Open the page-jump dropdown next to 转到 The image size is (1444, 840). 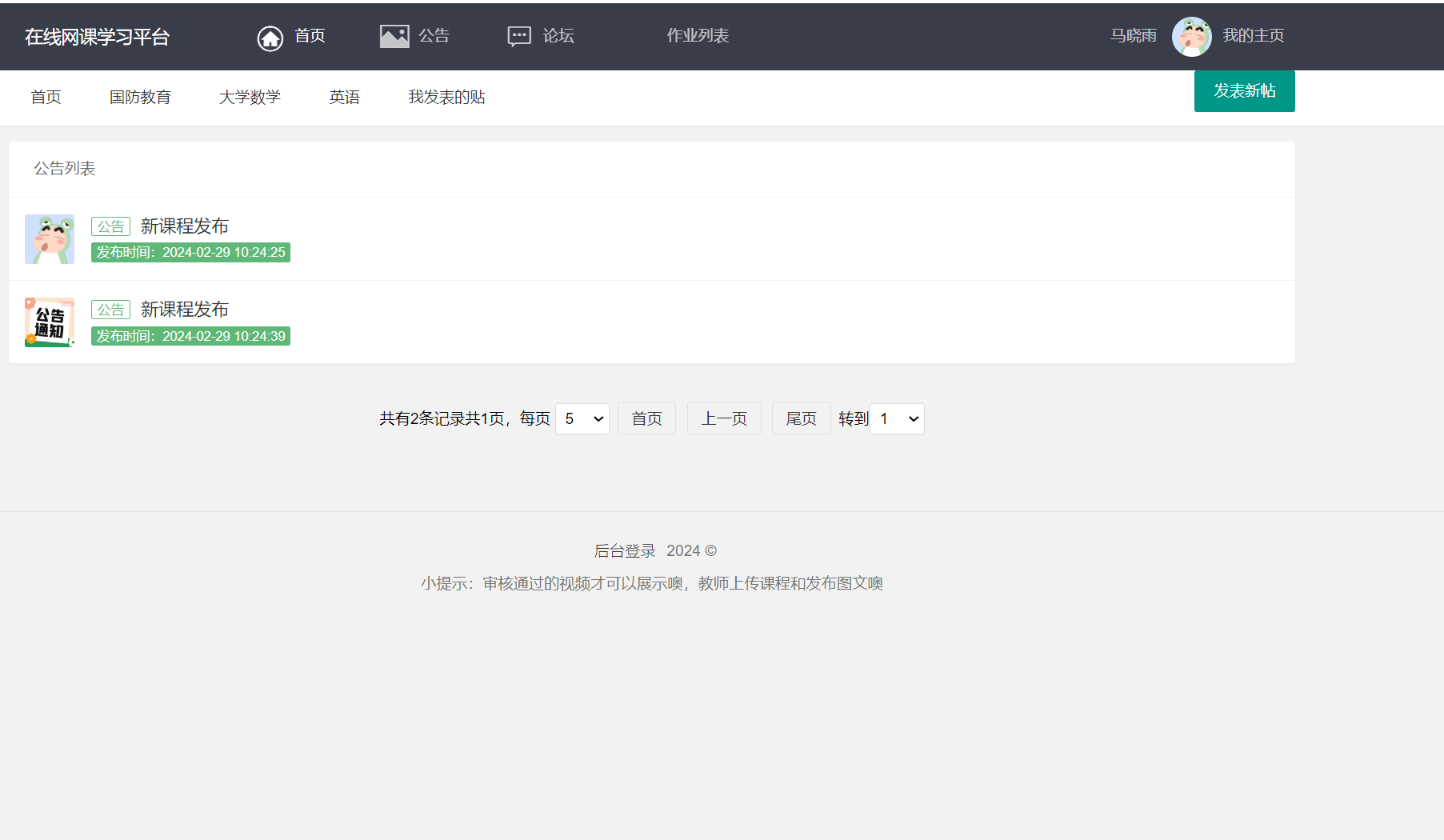[896, 418]
